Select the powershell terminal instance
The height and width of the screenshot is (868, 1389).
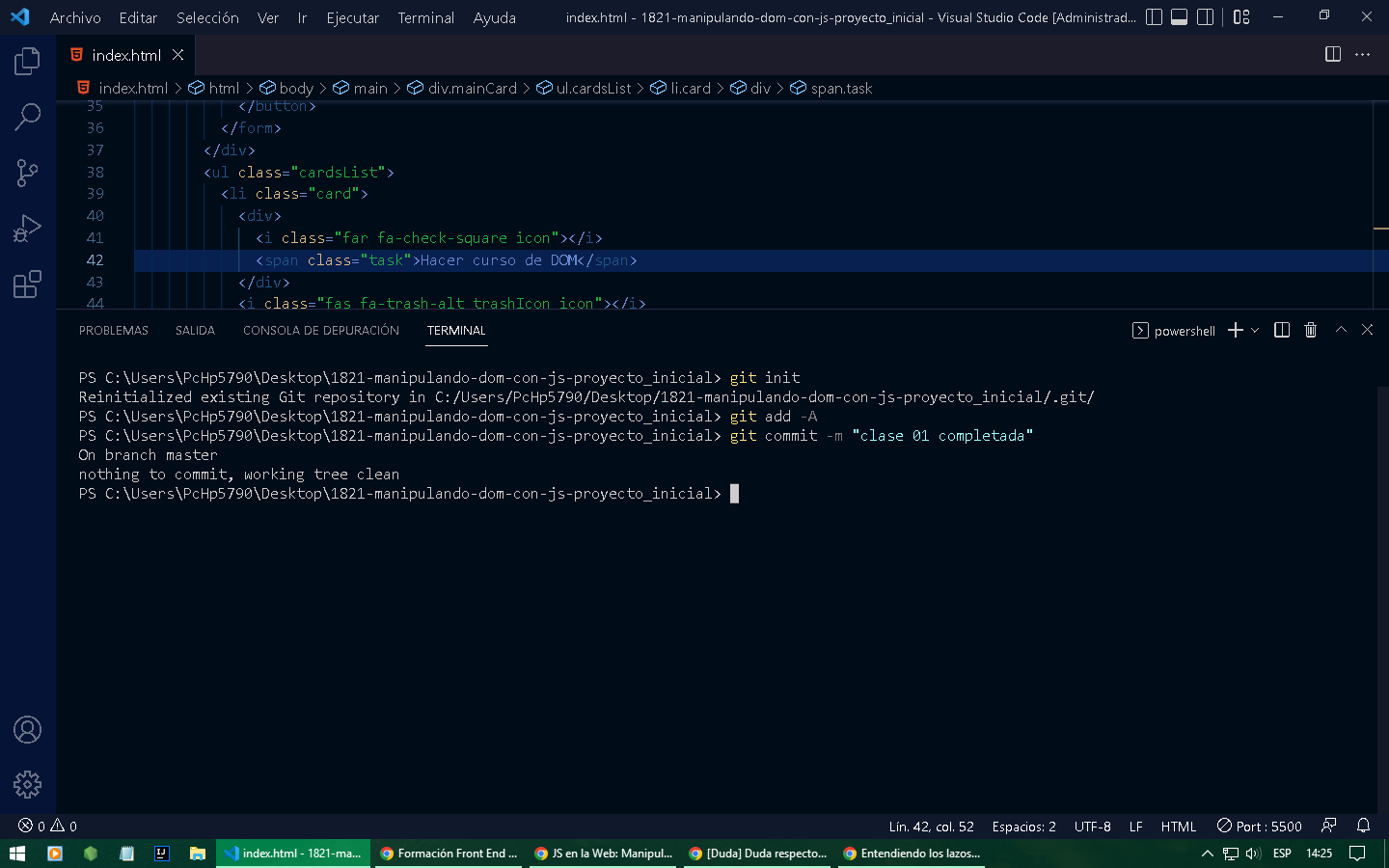(1173, 331)
